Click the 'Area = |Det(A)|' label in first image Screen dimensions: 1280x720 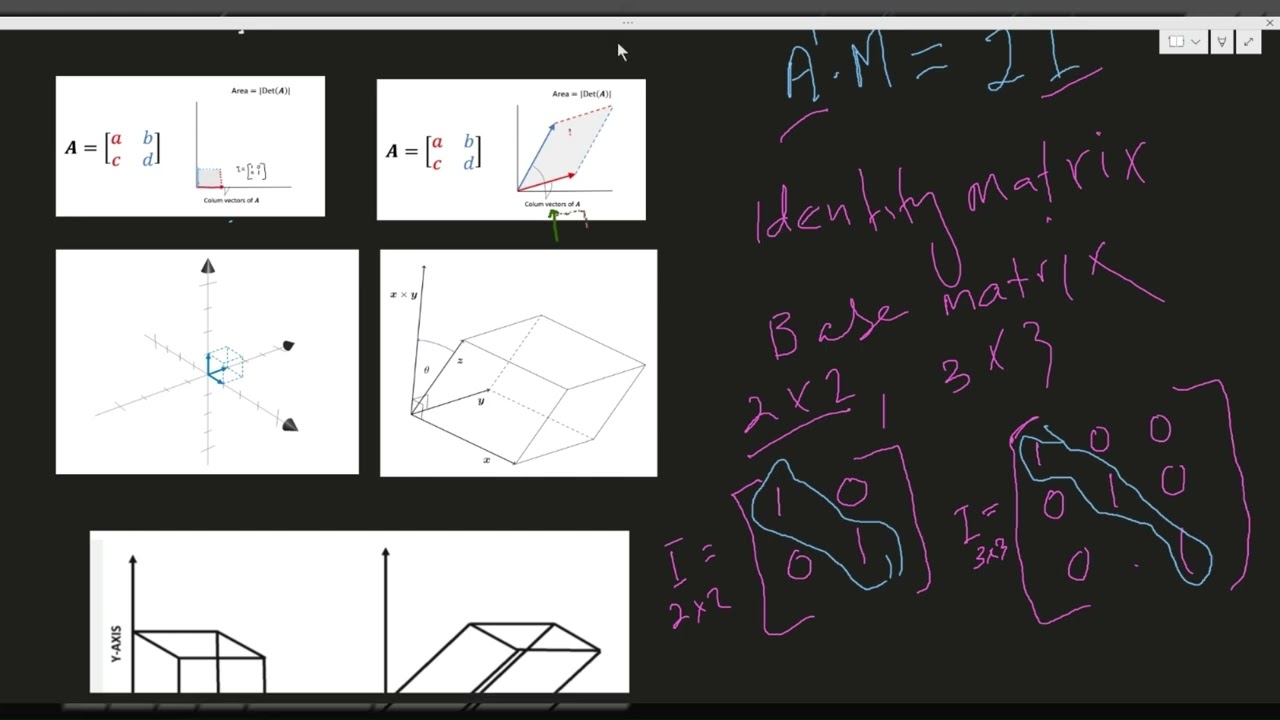click(260, 91)
